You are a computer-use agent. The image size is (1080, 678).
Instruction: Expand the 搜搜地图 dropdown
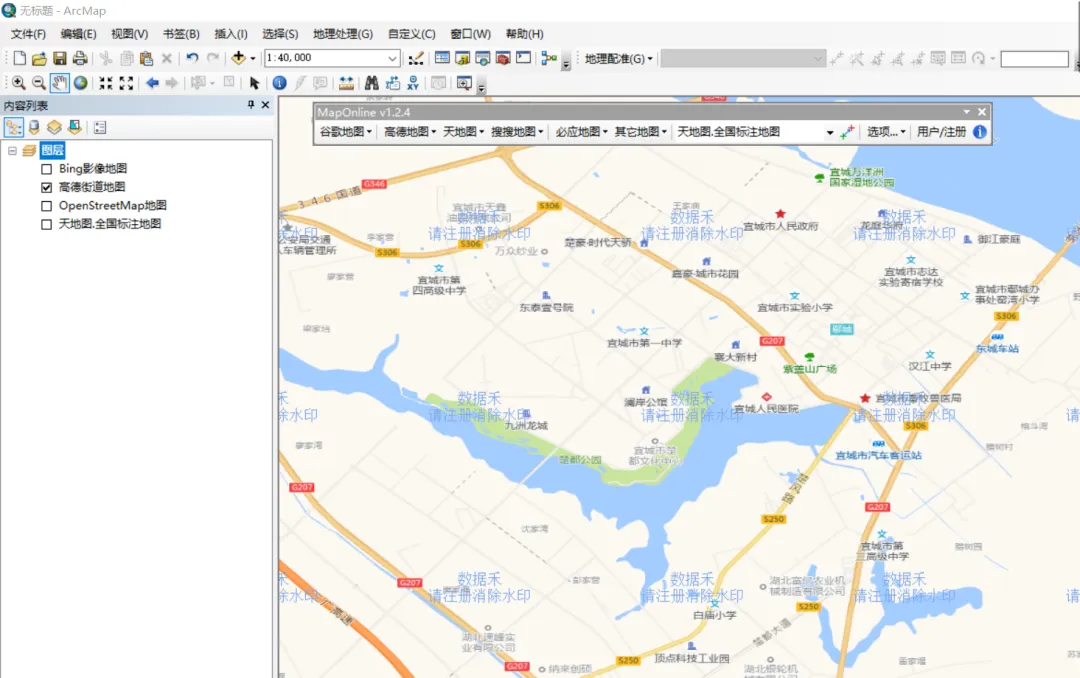coord(517,132)
